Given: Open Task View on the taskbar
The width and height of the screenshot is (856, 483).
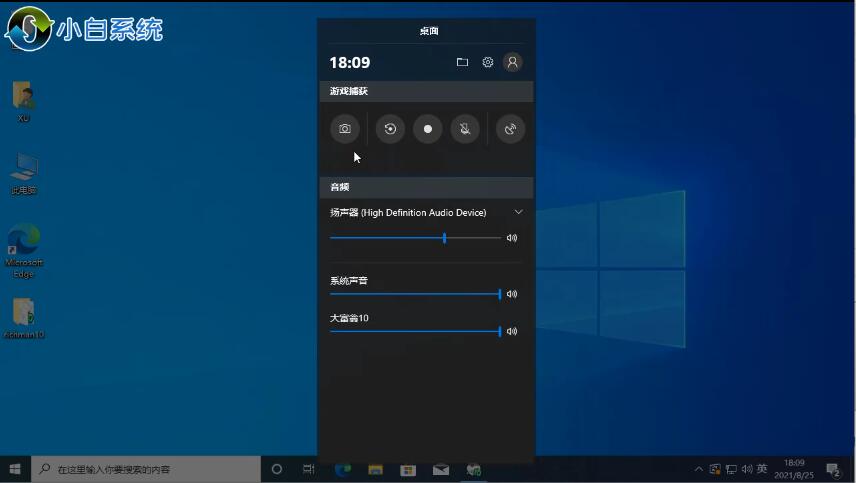Looking at the screenshot, I should pyautogui.click(x=309, y=469).
